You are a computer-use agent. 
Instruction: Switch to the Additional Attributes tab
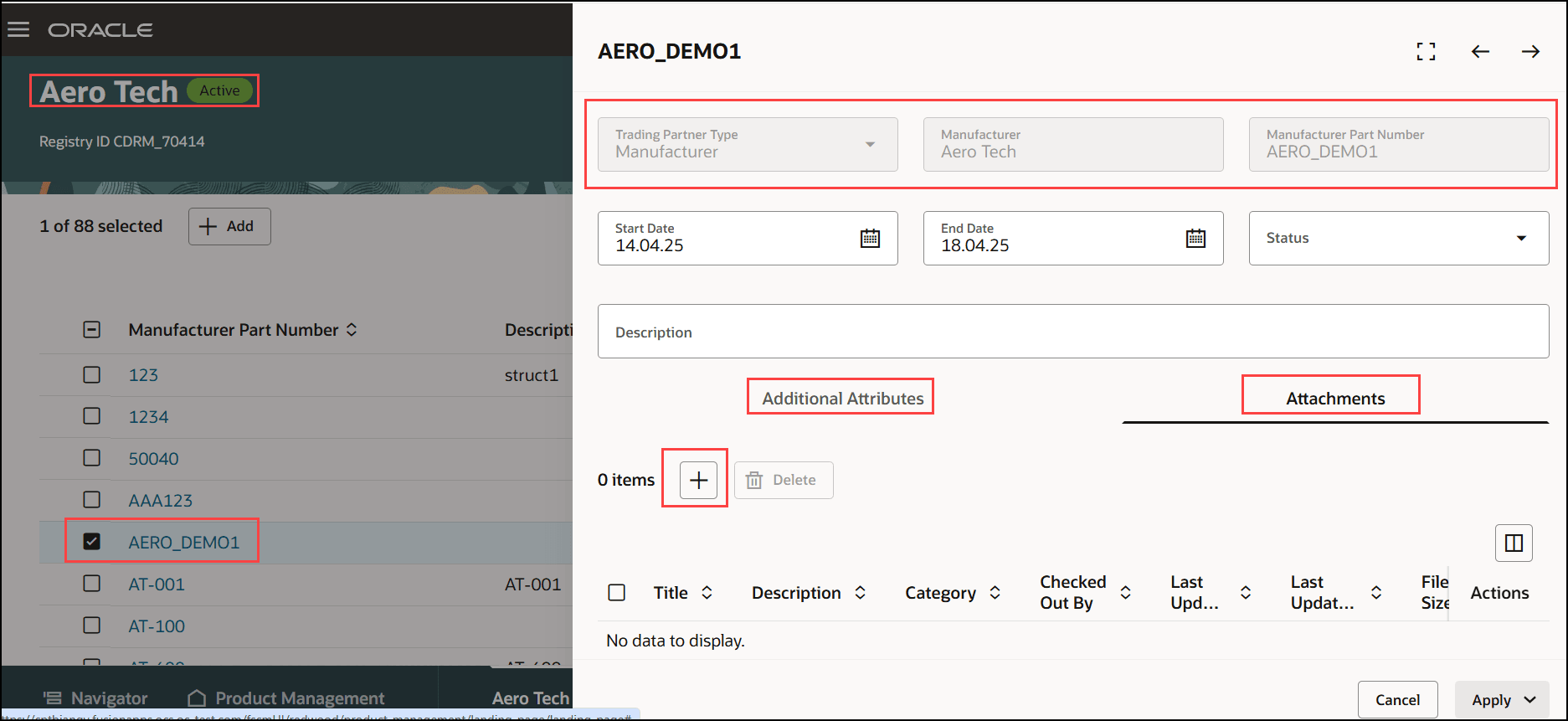[843, 399]
